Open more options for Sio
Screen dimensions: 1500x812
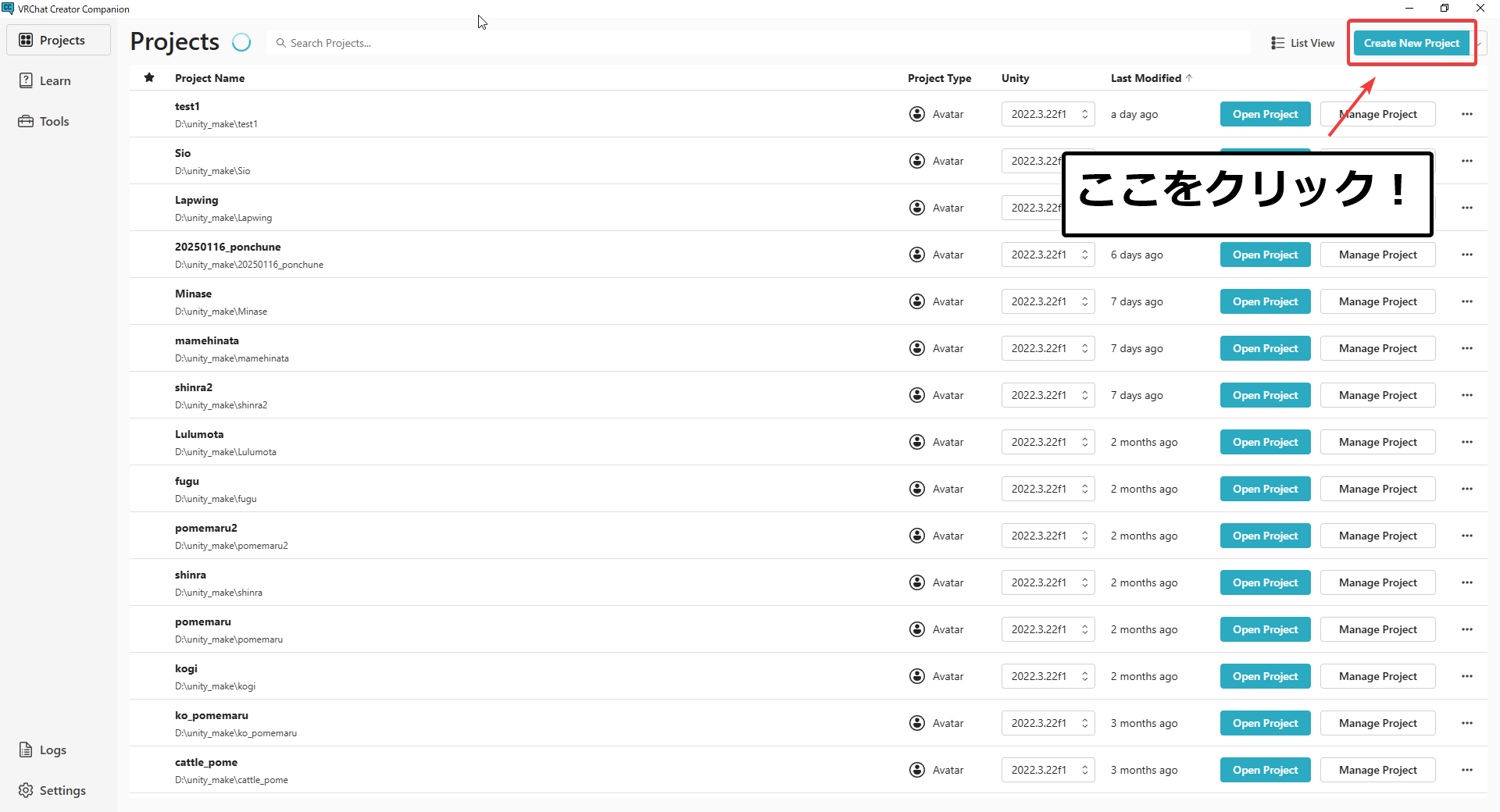coord(1466,161)
